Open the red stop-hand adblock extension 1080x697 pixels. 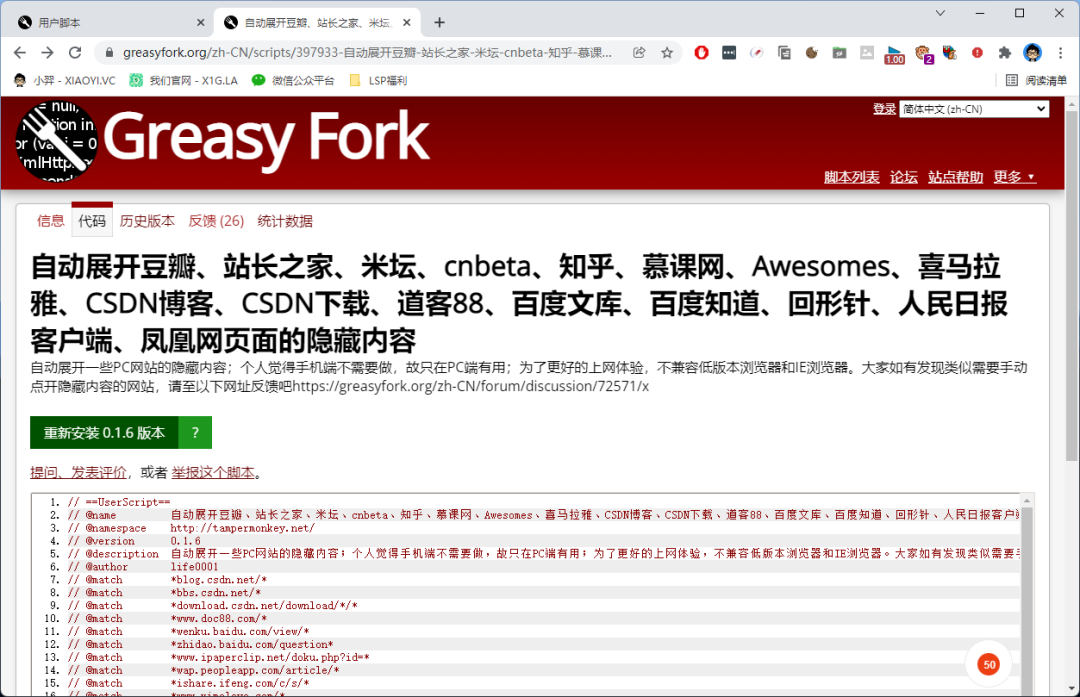(701, 52)
